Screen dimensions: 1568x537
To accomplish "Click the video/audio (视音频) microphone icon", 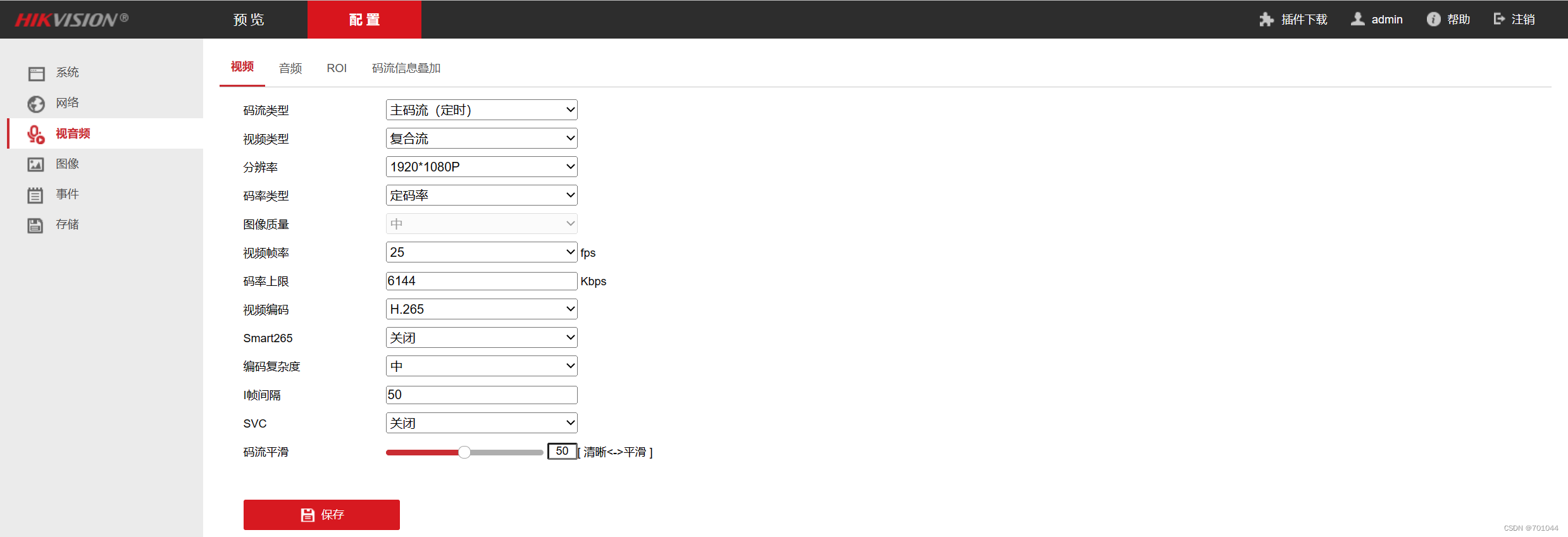I will tap(36, 134).
